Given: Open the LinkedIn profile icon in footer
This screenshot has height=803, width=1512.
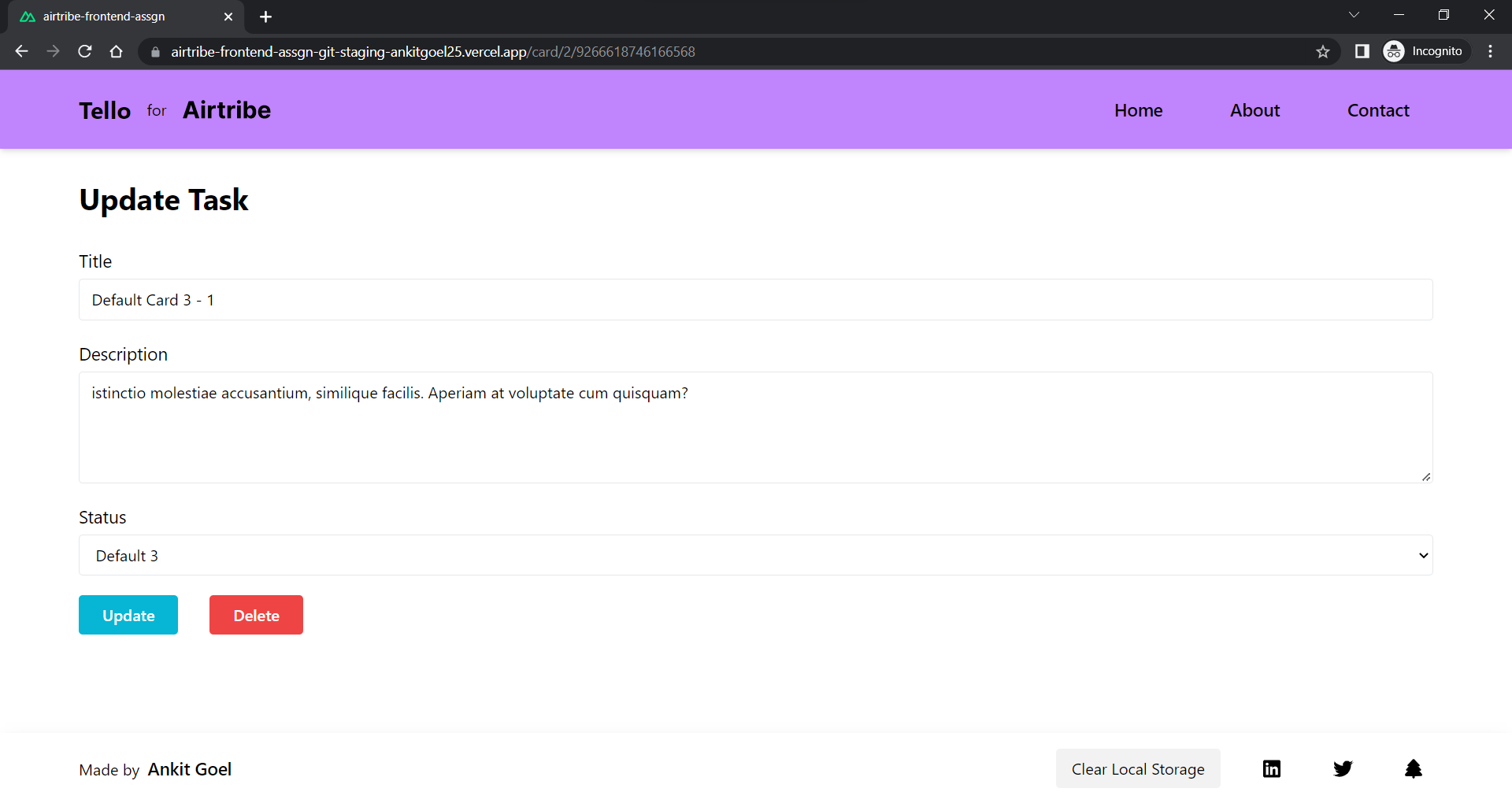Looking at the screenshot, I should [1271, 769].
